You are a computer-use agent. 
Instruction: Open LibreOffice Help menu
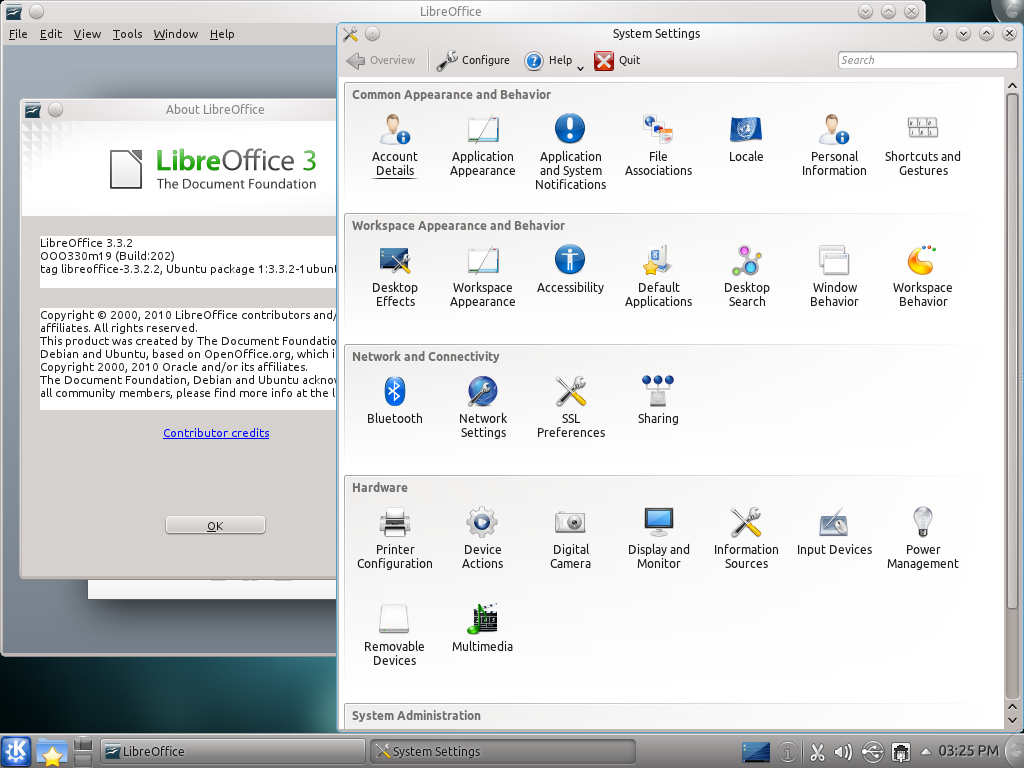pyautogui.click(x=222, y=34)
